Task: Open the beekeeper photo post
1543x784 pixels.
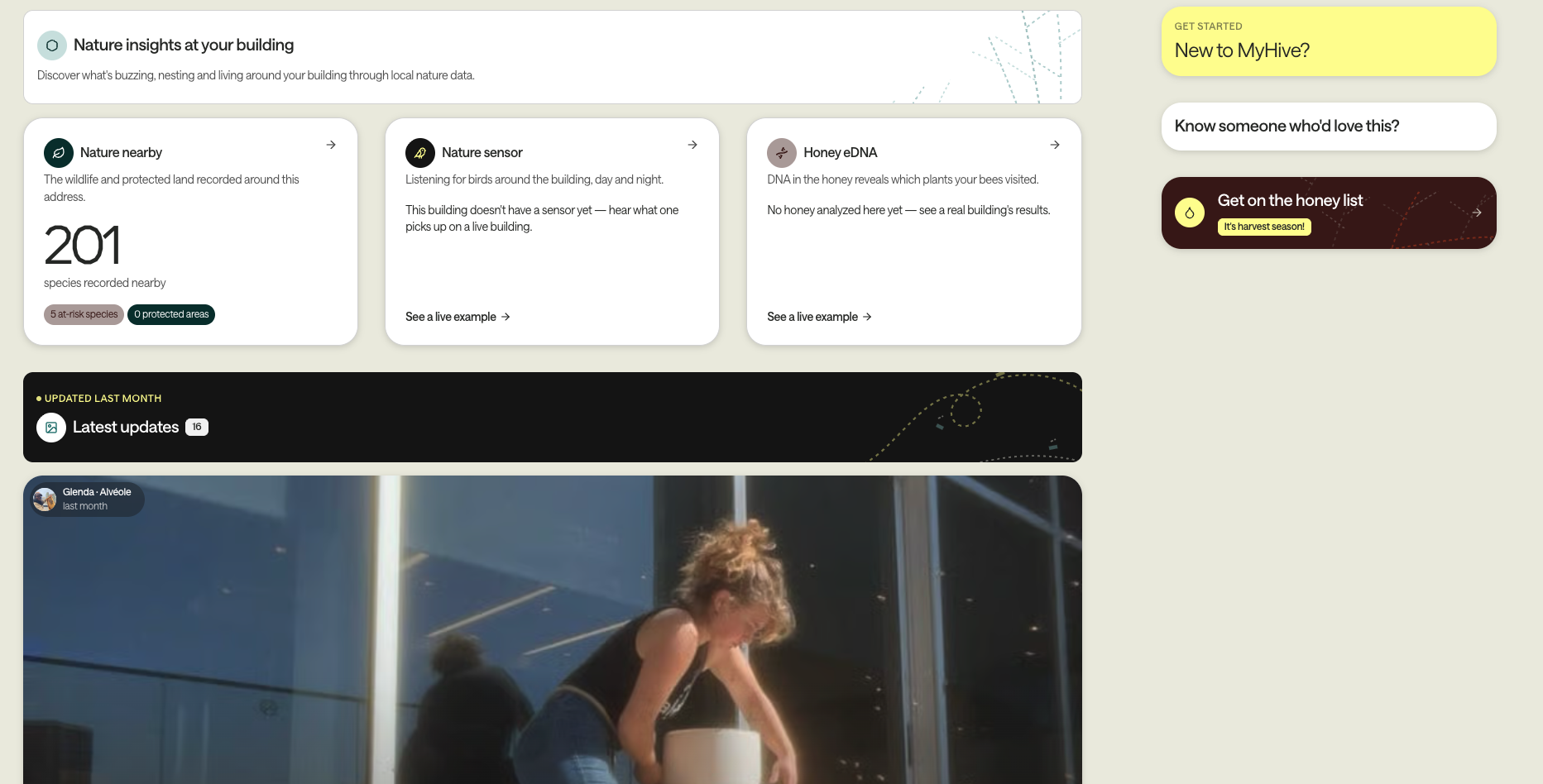Action: (553, 630)
